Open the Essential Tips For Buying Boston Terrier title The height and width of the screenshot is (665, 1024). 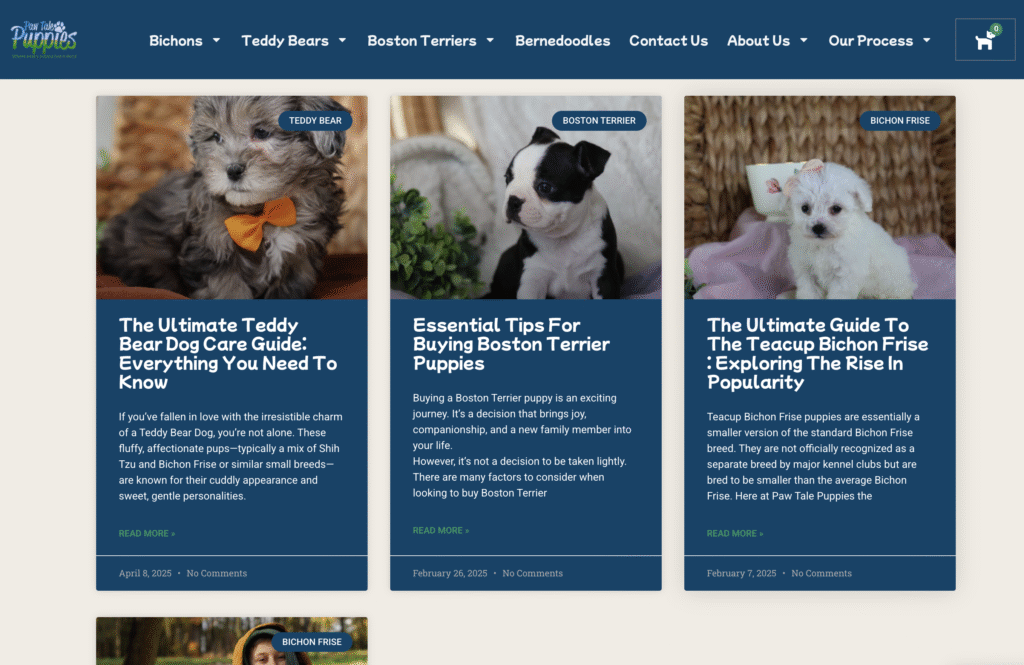pos(511,344)
